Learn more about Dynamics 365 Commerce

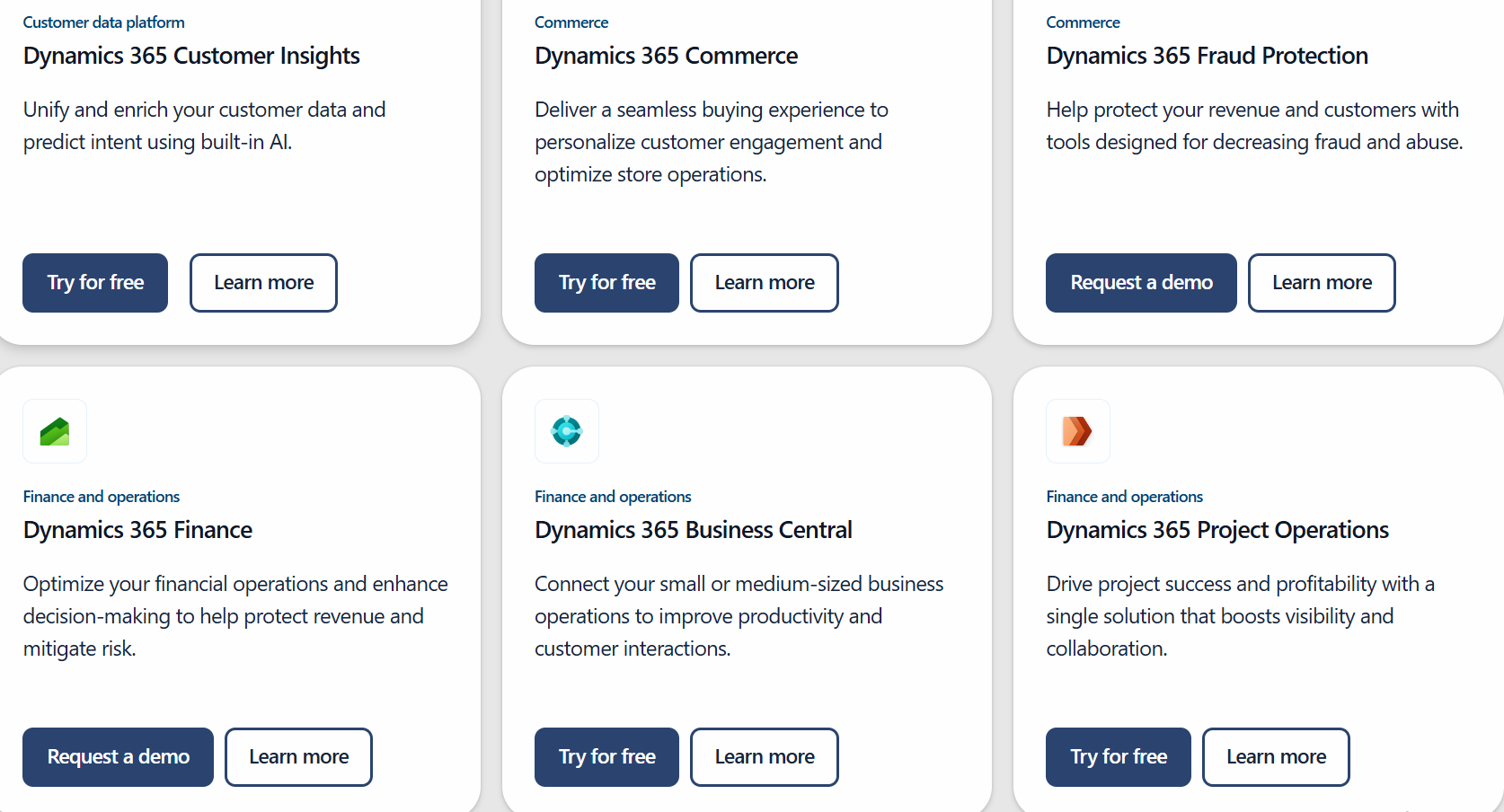(x=765, y=283)
